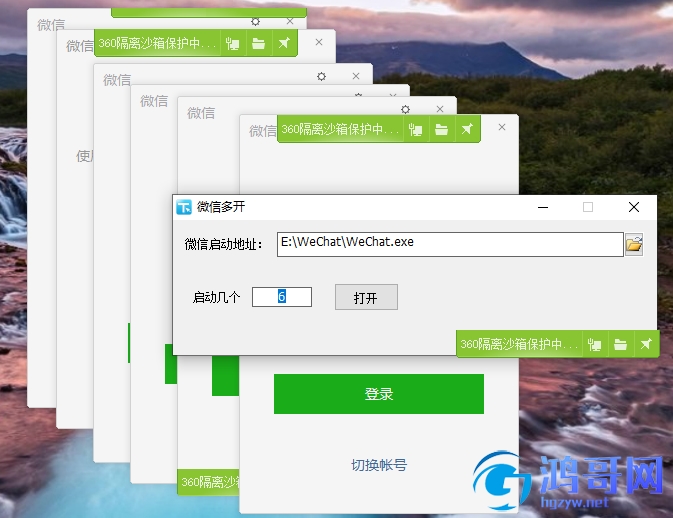673x518 pixels.
Task: Click the 微信多开 app icon in the title bar
Action: [x=184, y=207]
